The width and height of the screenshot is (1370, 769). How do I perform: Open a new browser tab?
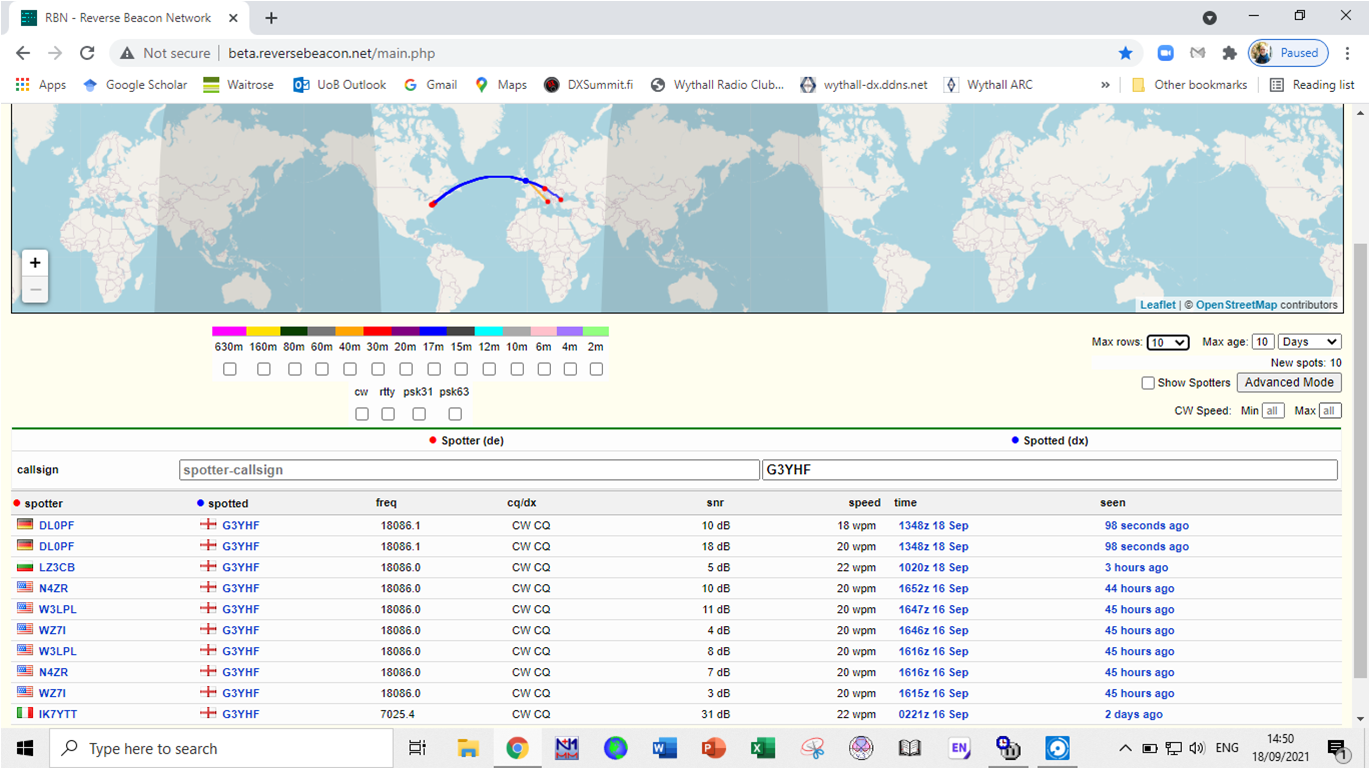point(271,18)
